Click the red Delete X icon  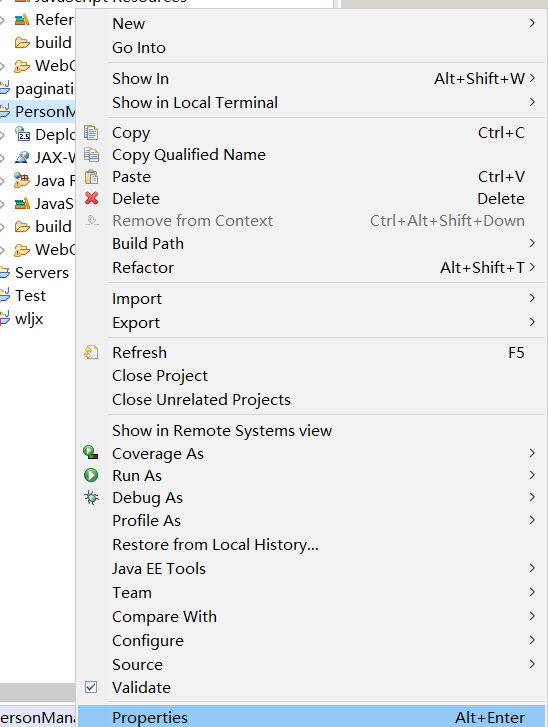point(91,198)
